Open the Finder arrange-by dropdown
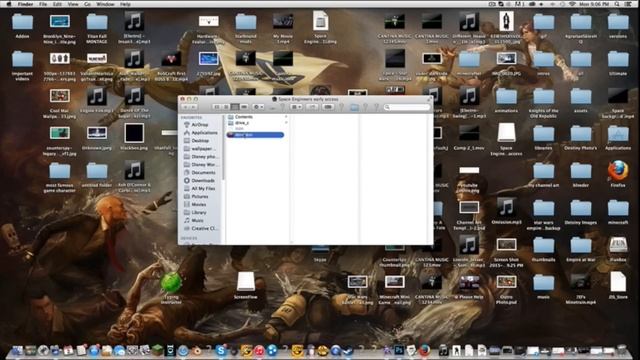 296,107
